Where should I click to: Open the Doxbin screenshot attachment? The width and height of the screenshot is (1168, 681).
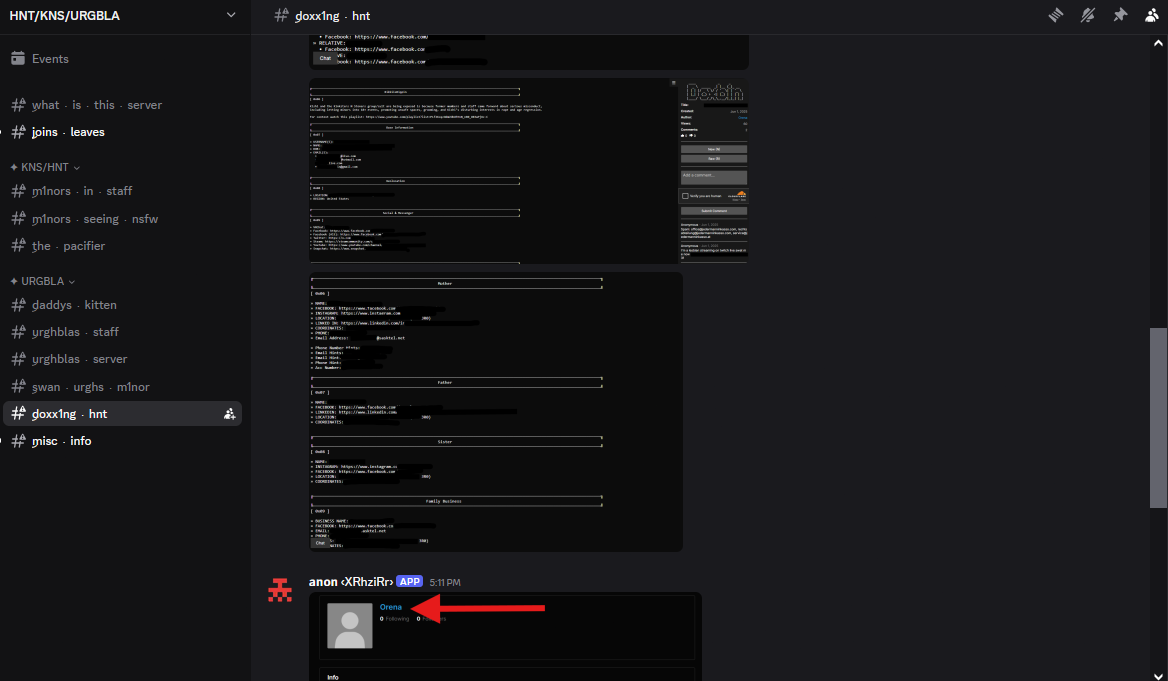529,171
